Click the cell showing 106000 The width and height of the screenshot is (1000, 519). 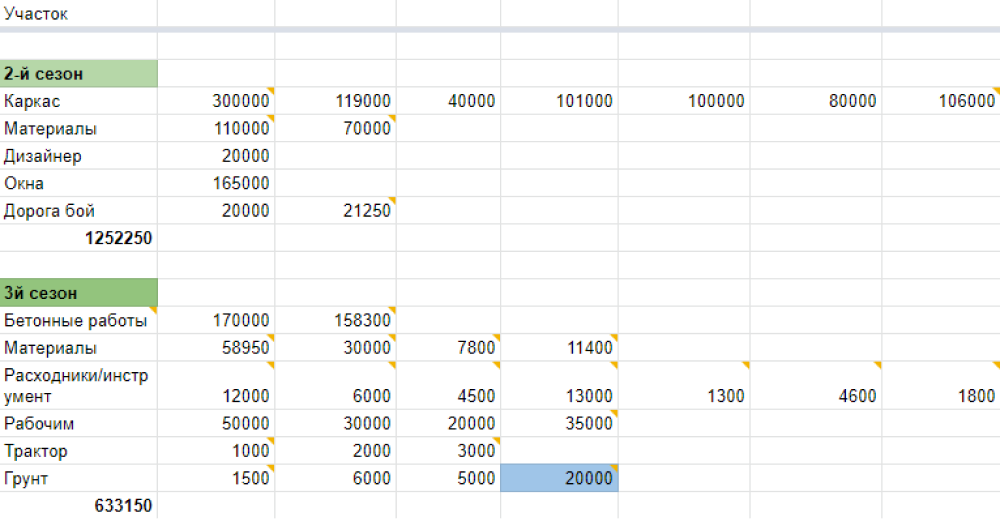click(x=940, y=101)
